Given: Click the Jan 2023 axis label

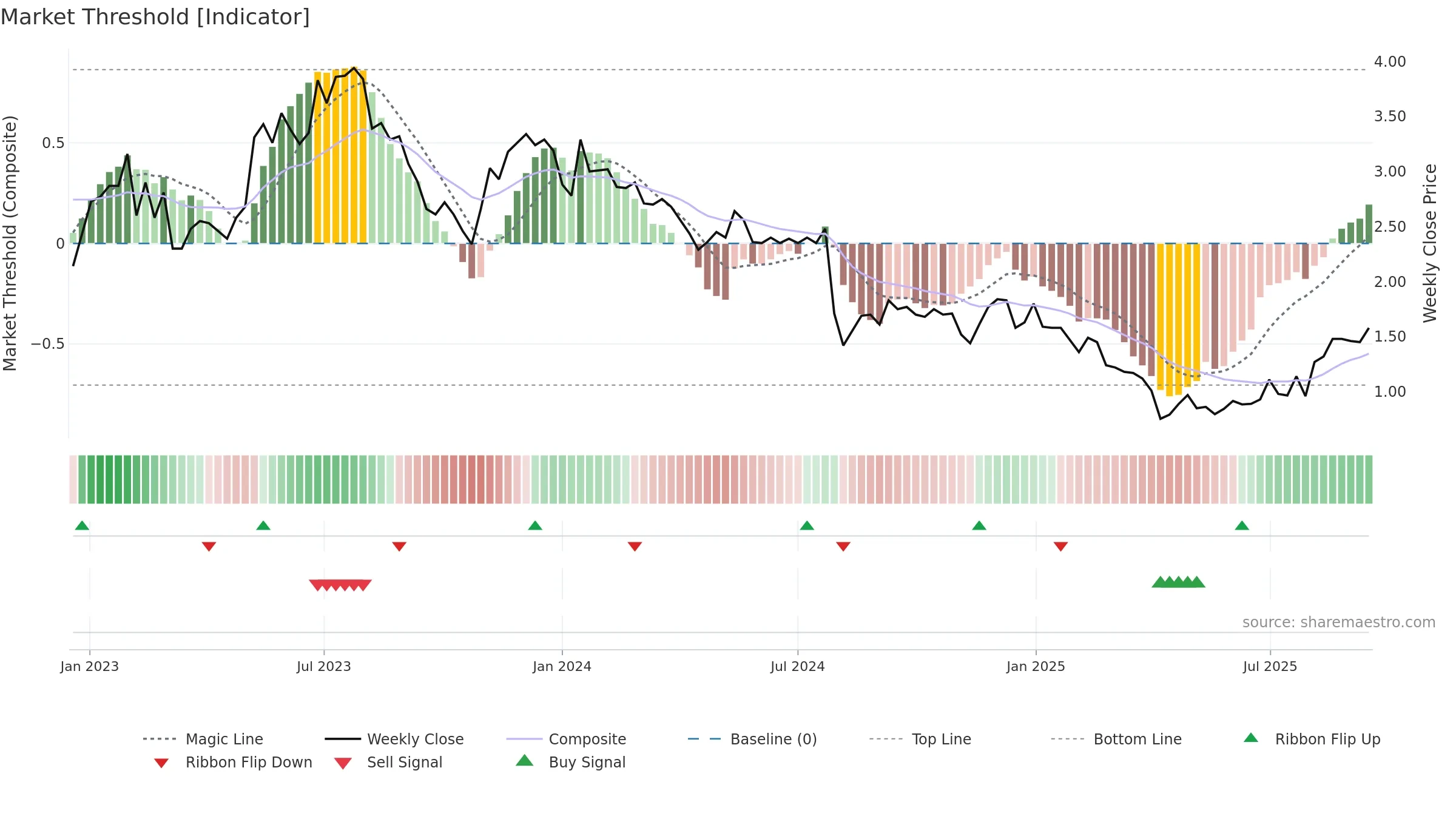Looking at the screenshot, I should [90, 666].
